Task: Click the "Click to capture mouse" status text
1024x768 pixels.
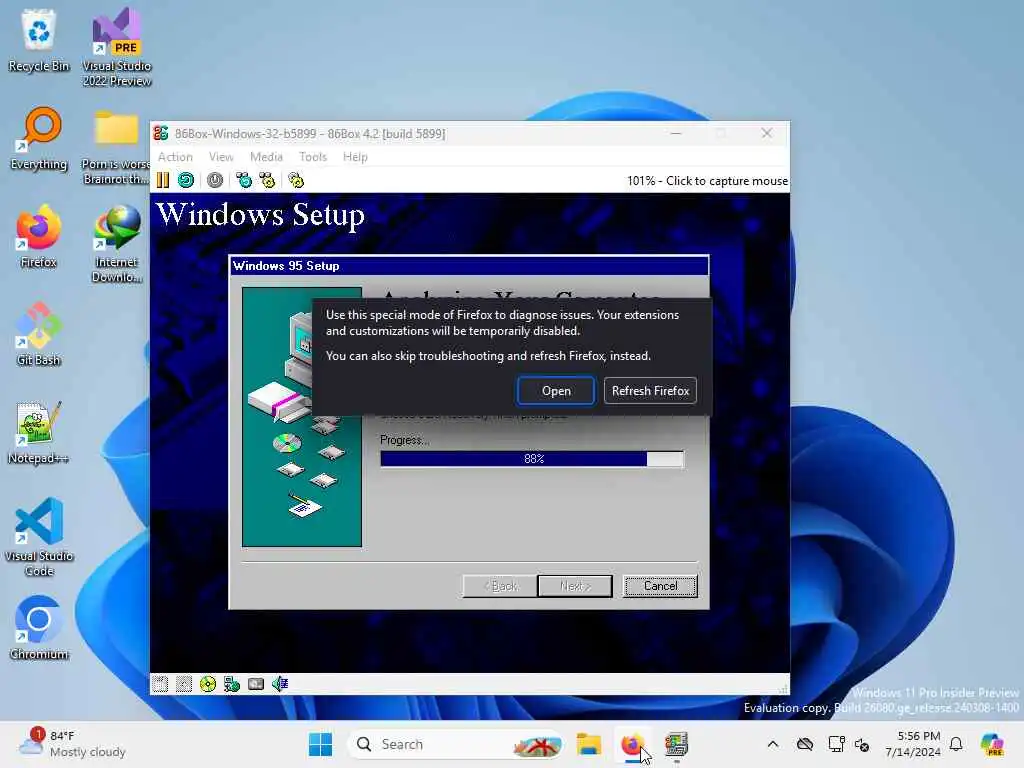Action: pos(727,181)
